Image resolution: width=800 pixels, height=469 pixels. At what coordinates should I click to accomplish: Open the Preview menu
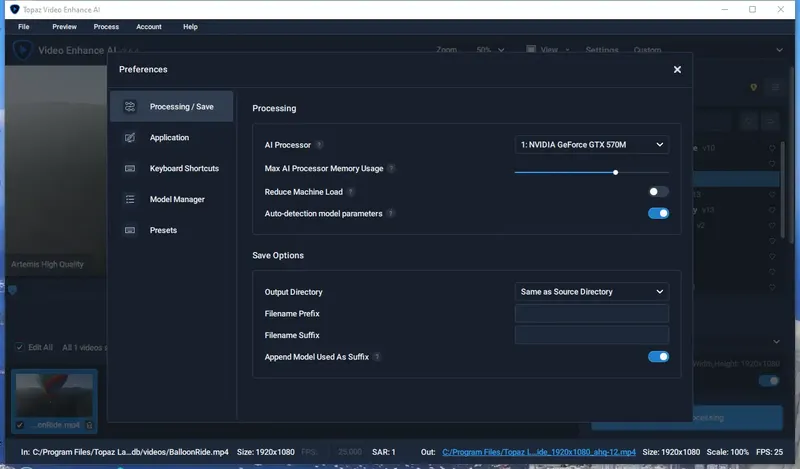(x=64, y=27)
